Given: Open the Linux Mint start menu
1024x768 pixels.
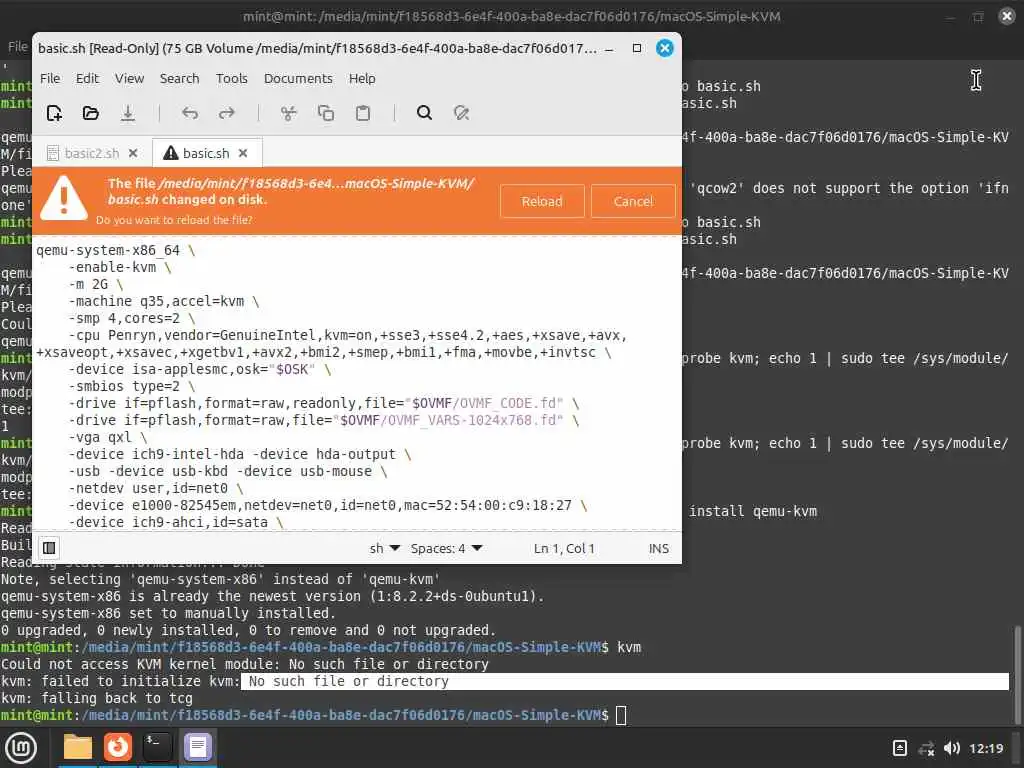Looking at the screenshot, I should click(x=21, y=747).
